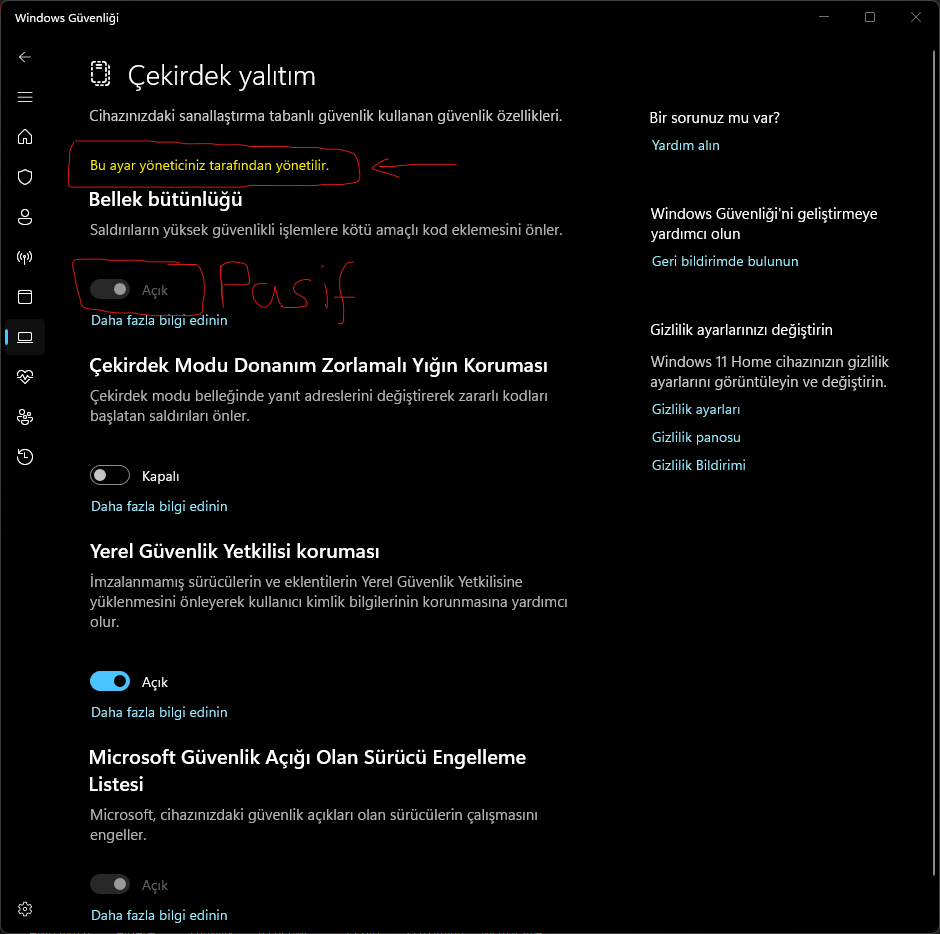Open Family options people icon
Screen dimensions: 940x934
25,417
